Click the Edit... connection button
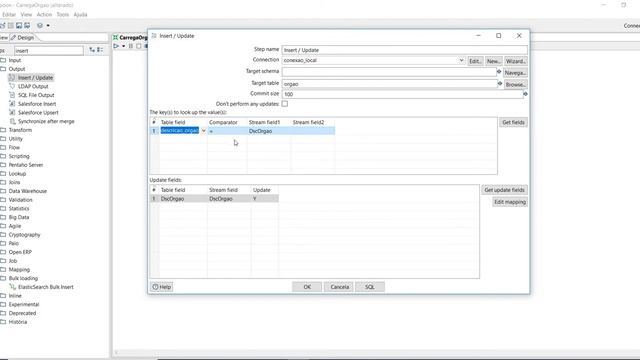The height and width of the screenshot is (360, 640). (x=475, y=61)
